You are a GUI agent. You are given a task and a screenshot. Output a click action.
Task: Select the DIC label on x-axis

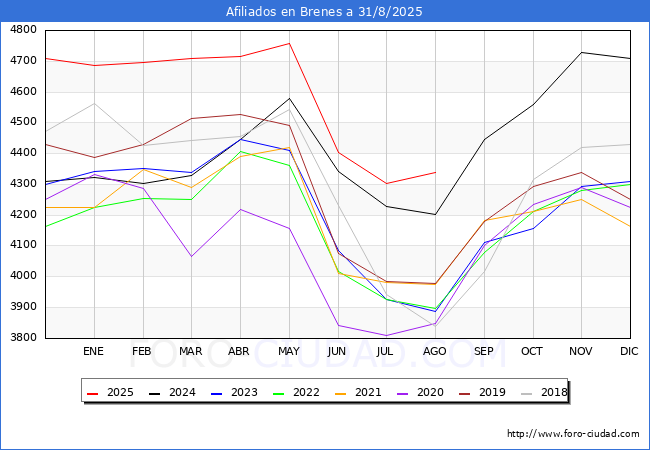coord(630,352)
